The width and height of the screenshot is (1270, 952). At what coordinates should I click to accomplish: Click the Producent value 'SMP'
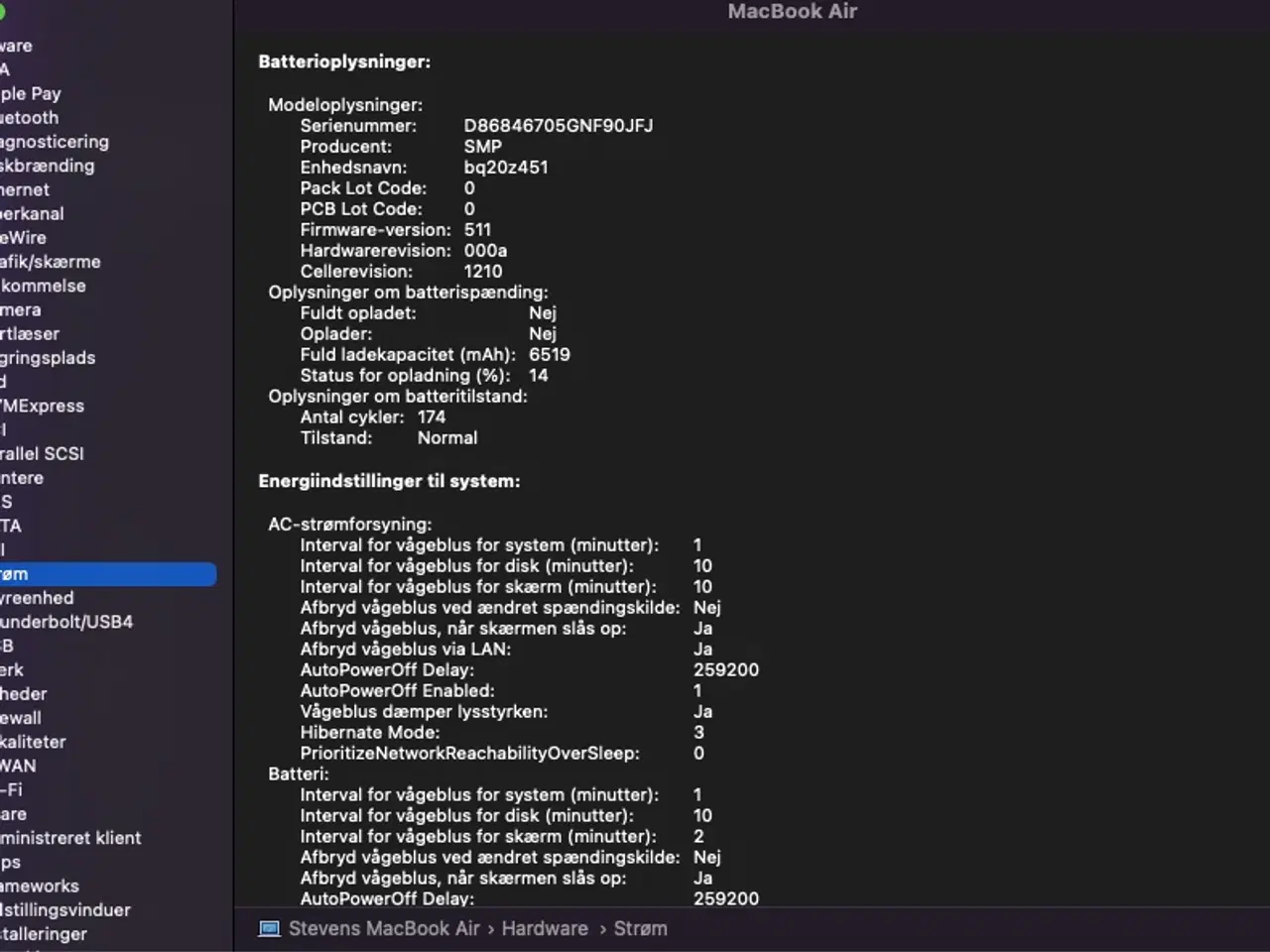tap(483, 147)
